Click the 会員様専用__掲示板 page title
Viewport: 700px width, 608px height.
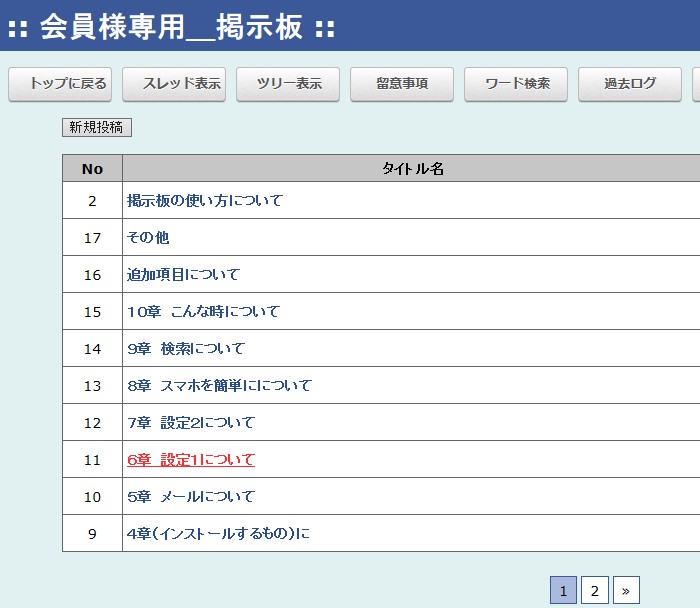click(171, 27)
